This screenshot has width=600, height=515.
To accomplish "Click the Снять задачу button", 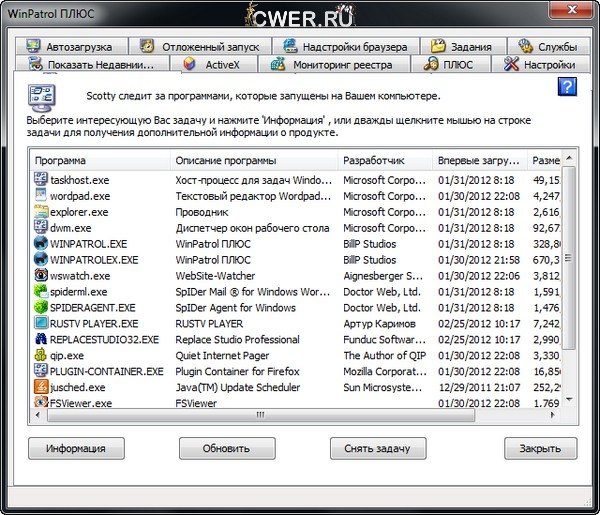I will click(377, 448).
